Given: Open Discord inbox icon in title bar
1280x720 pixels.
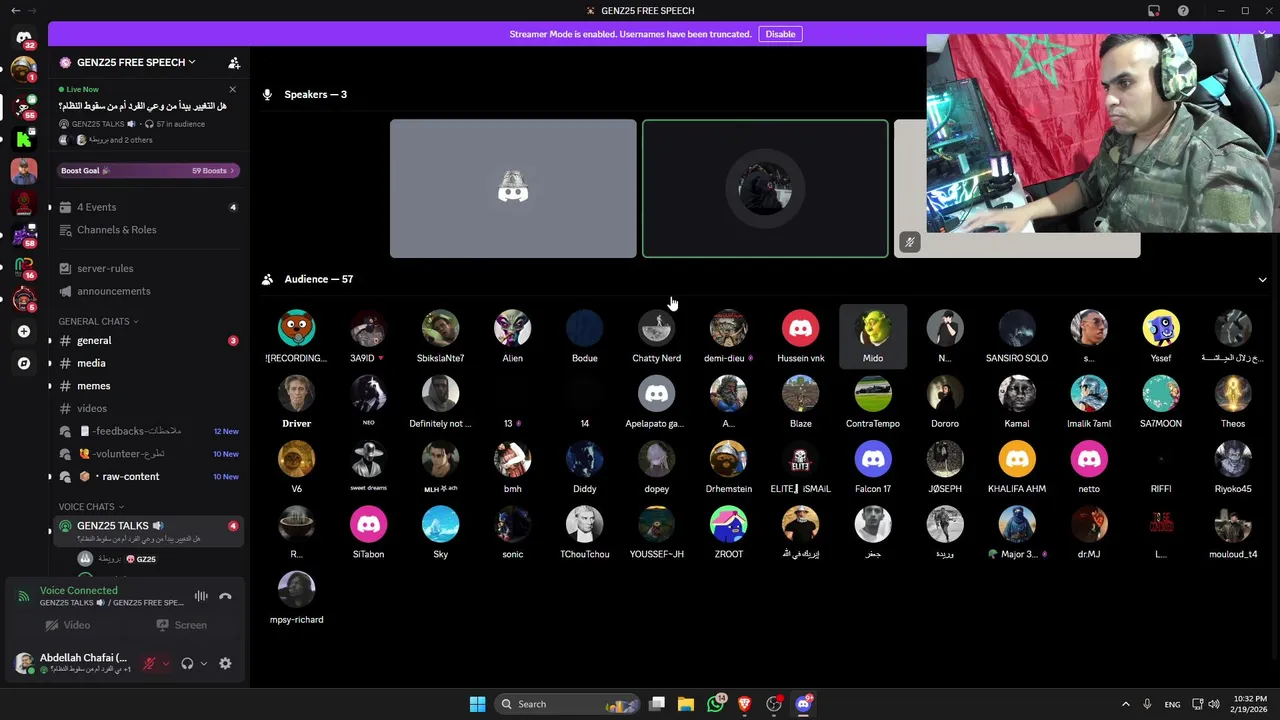Looking at the screenshot, I should (1154, 11).
